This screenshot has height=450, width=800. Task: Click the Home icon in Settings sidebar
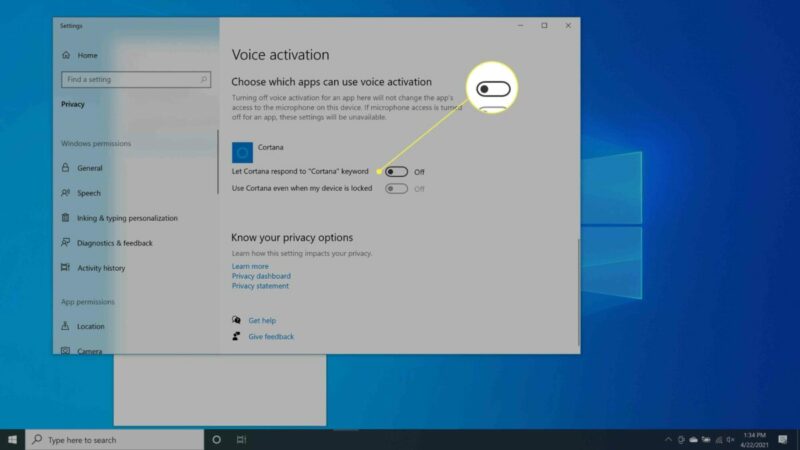pyautogui.click(x=66, y=55)
